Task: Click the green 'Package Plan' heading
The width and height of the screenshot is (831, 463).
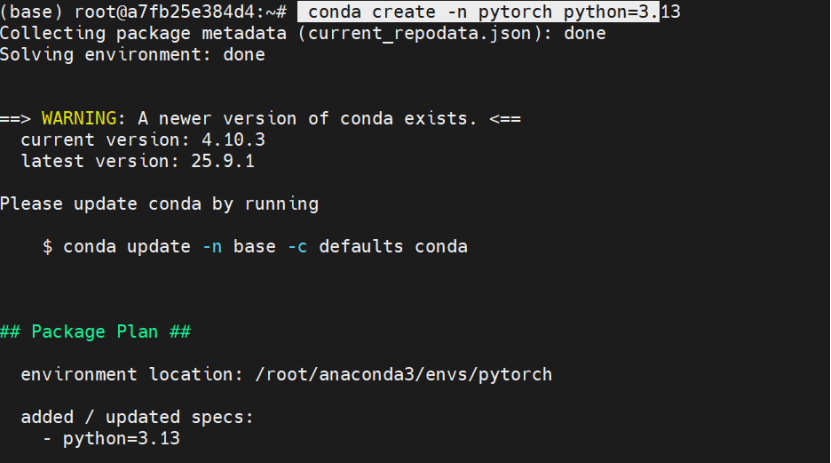Action: point(95,331)
